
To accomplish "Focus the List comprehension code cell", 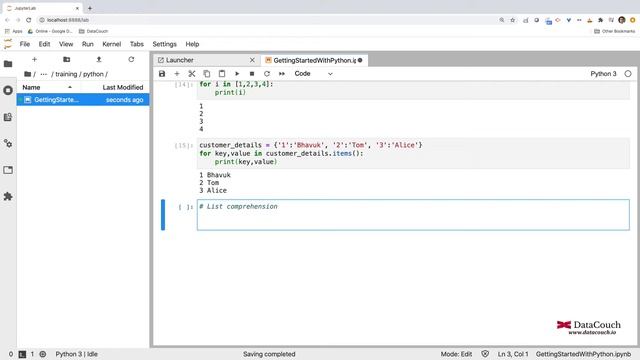I will coord(413,215).
